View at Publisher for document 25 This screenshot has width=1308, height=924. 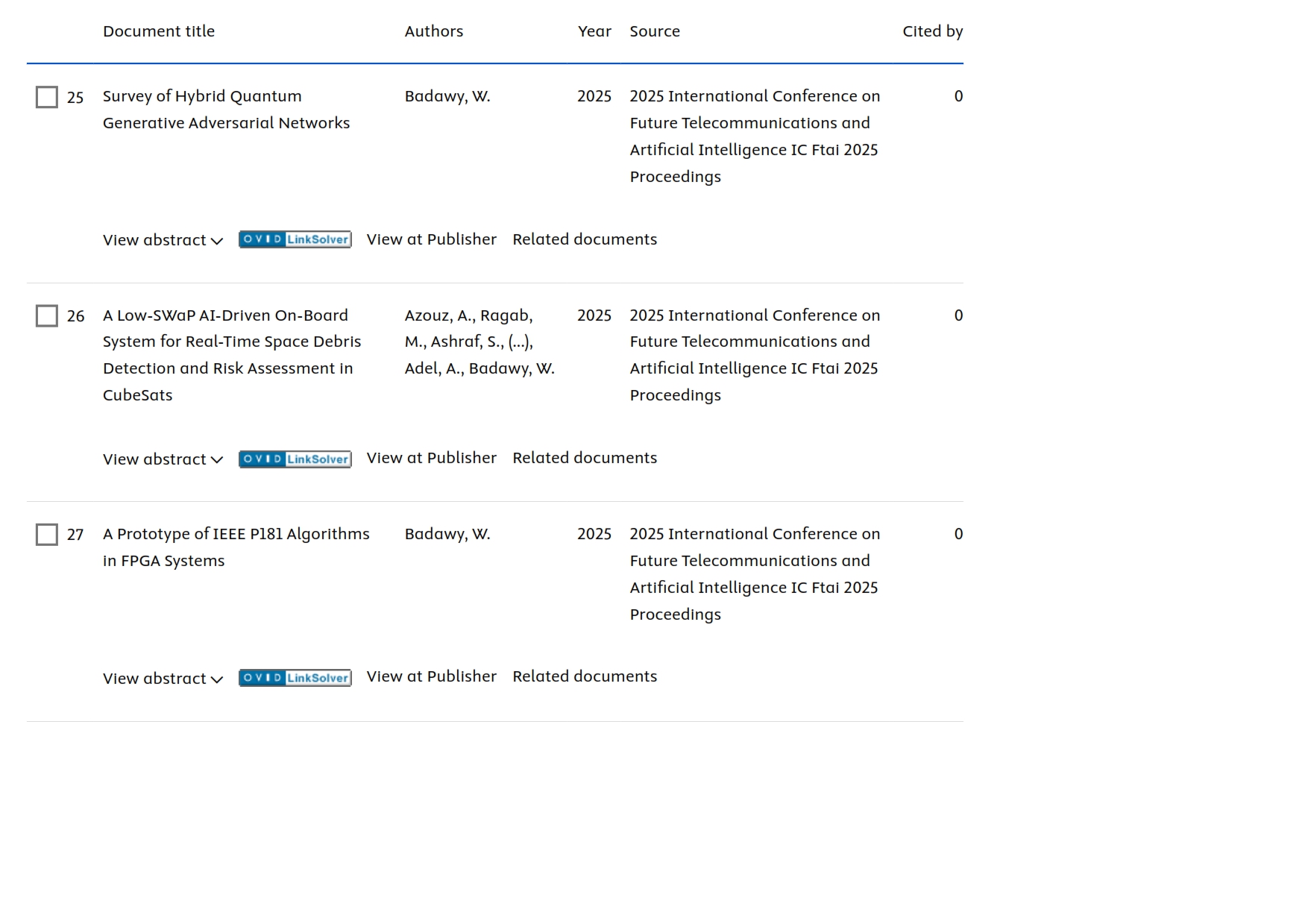431,239
